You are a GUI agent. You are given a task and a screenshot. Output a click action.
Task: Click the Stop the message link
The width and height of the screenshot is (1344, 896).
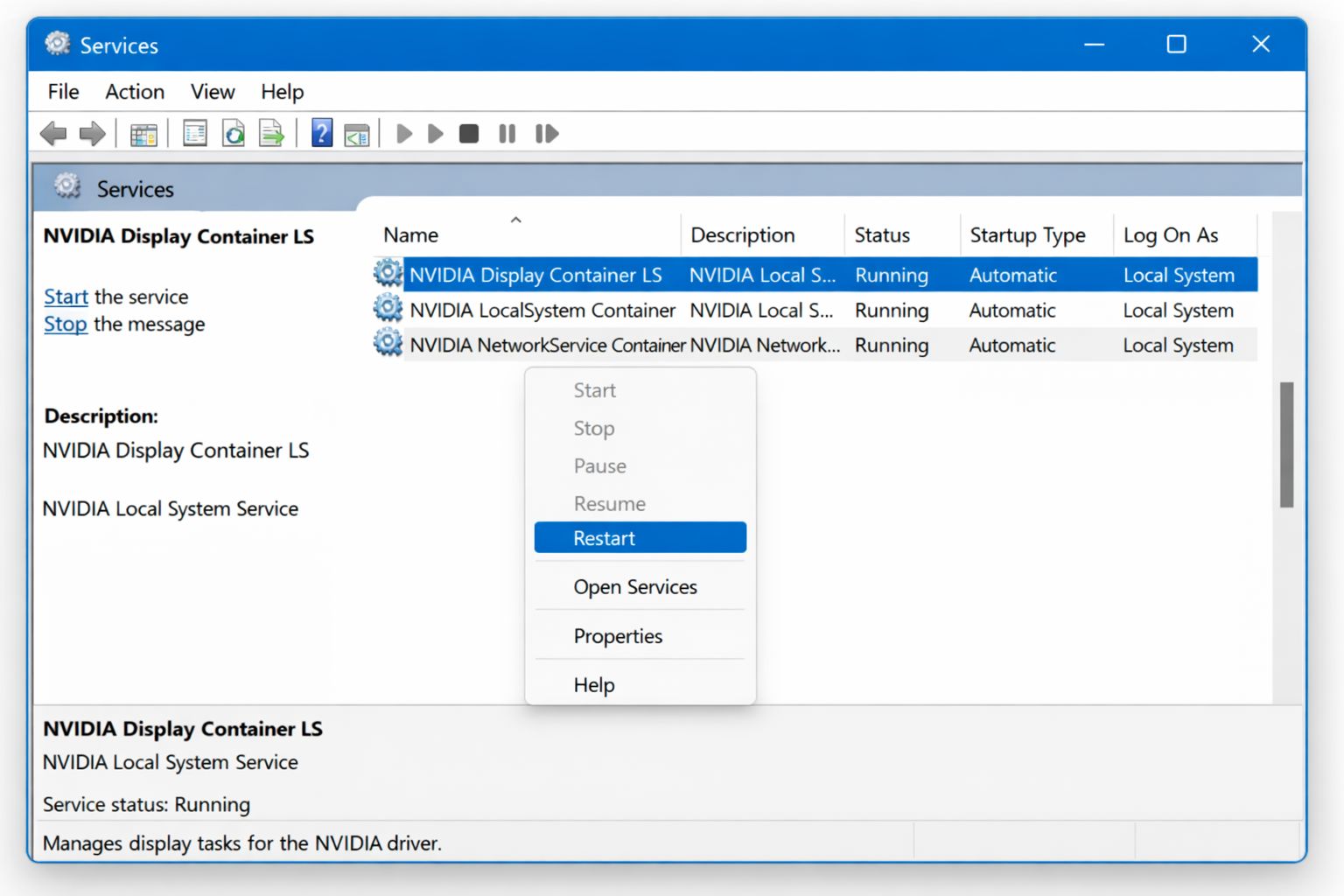click(x=66, y=324)
